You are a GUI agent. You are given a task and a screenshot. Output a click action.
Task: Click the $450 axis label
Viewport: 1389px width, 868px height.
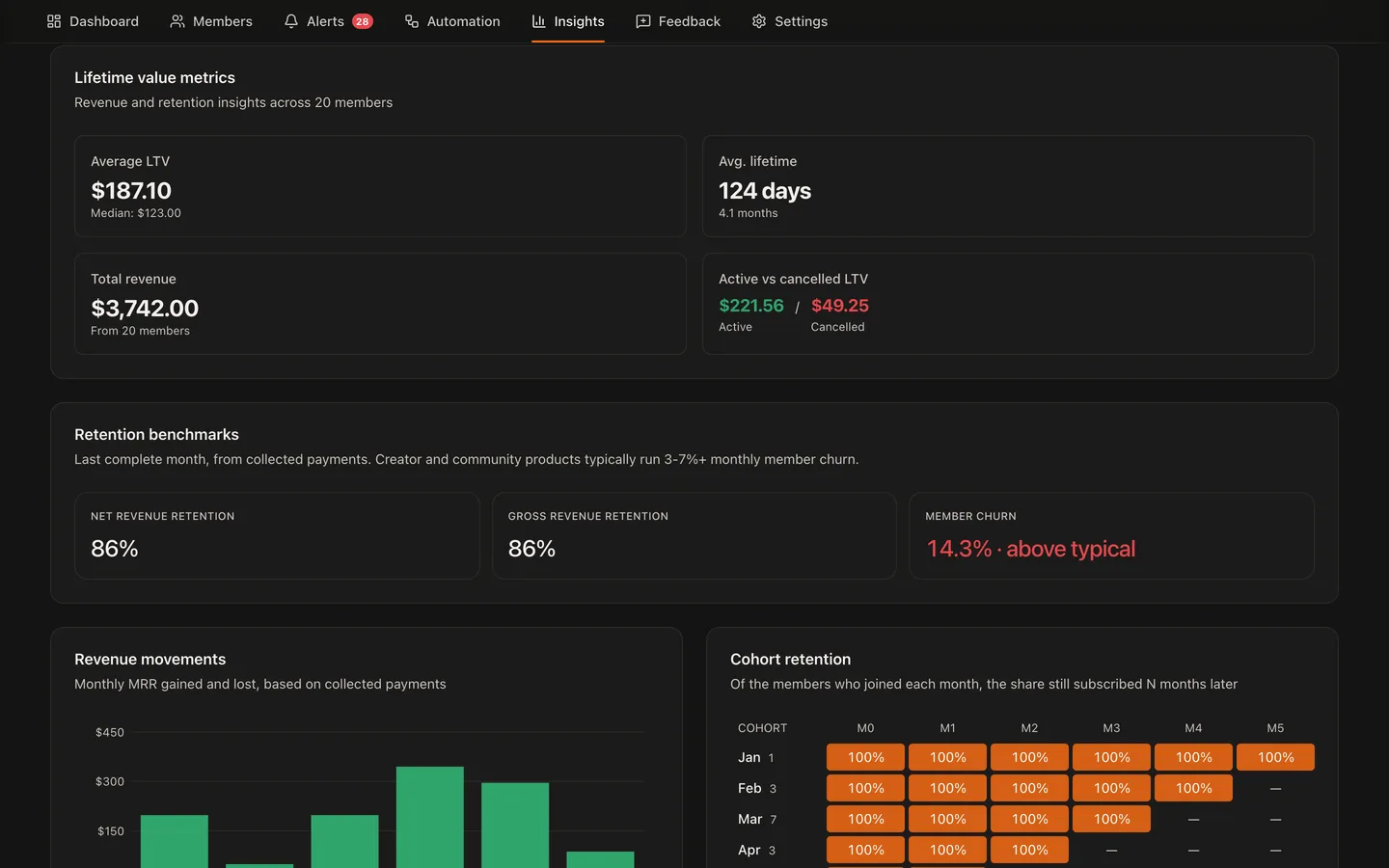point(110,733)
